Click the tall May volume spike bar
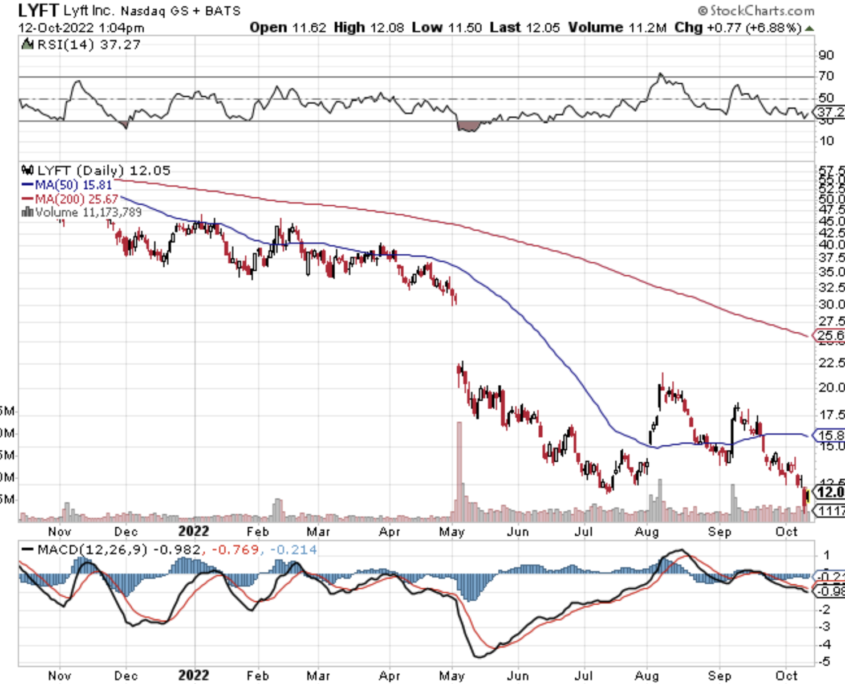This screenshot has height=684, width=845. click(459, 470)
